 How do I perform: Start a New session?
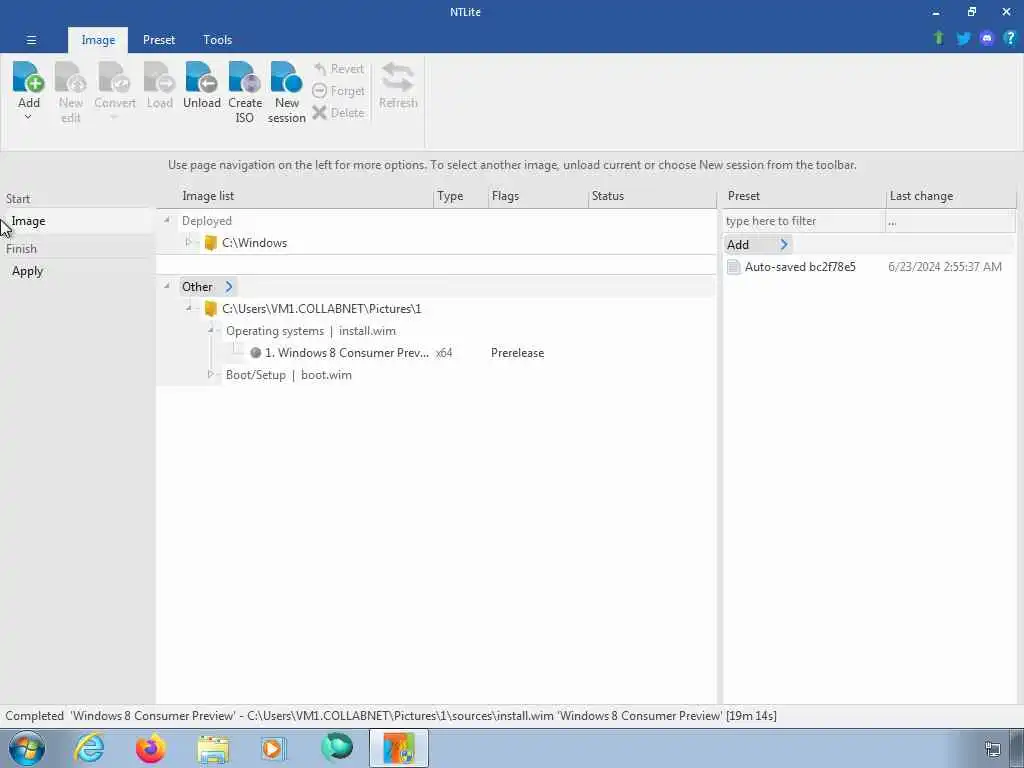pos(287,92)
